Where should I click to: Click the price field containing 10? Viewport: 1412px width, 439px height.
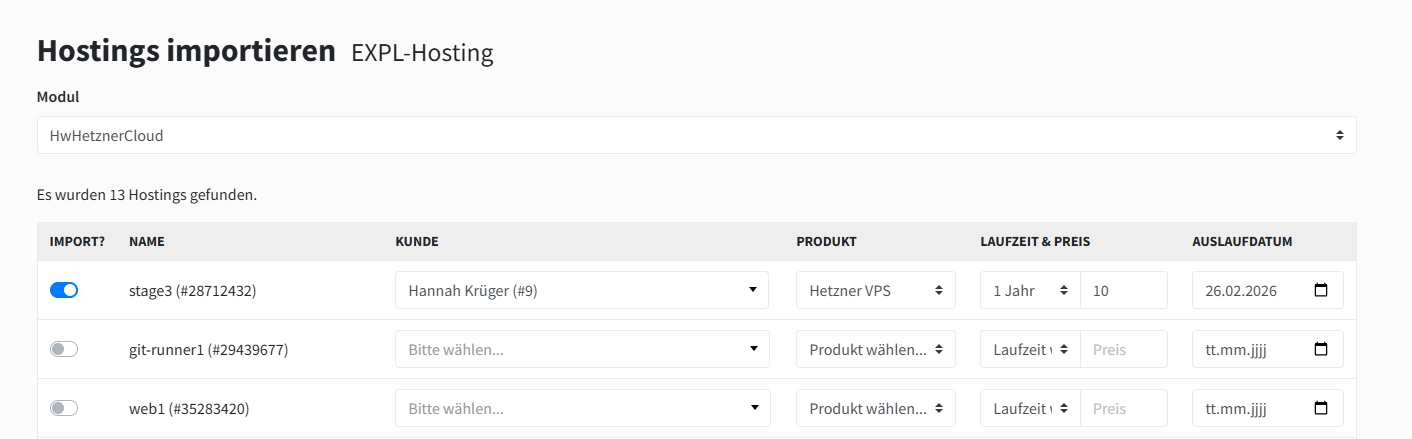[x=1124, y=290]
